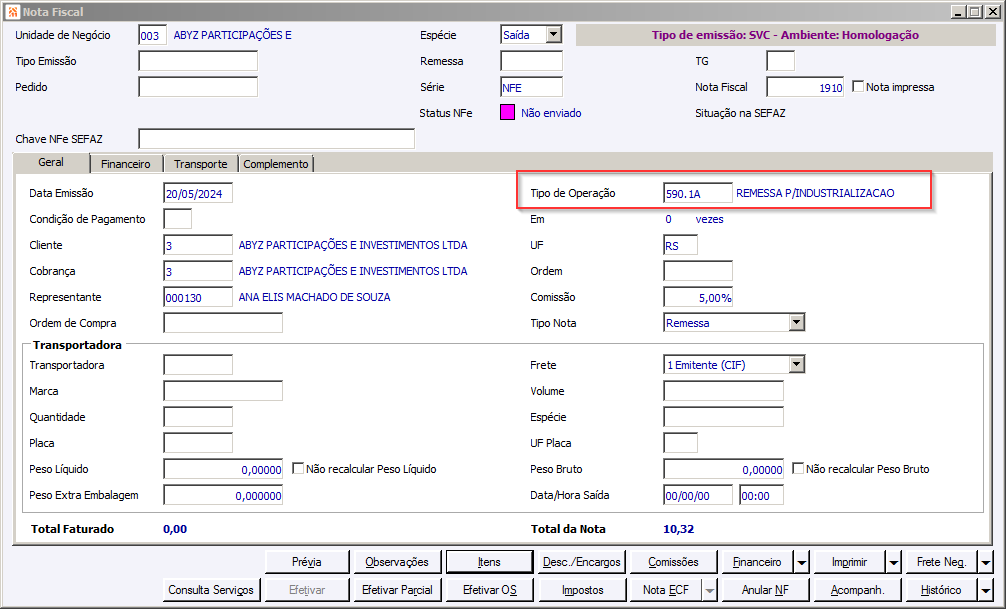The image size is (1006, 609).
Task: Open the Espécie Saída dropdown
Action: tap(554, 35)
